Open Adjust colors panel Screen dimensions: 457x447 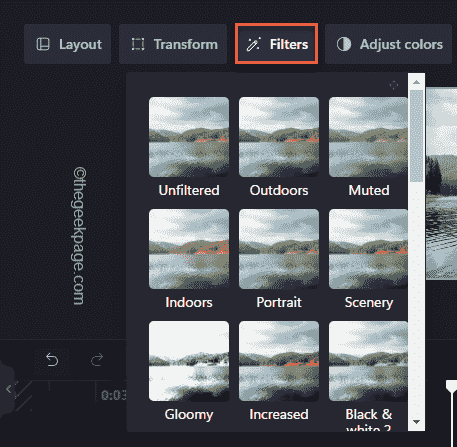coord(388,44)
